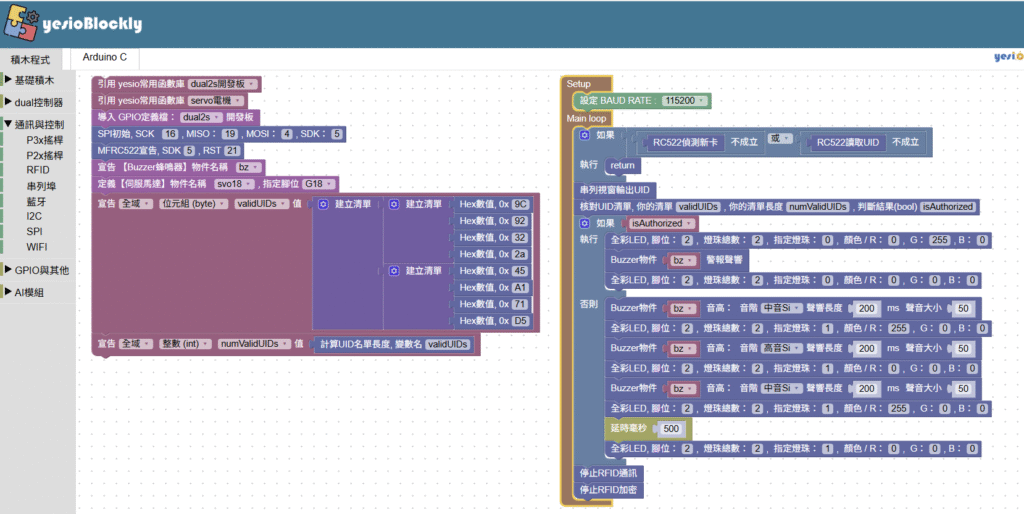The image size is (1024, 514).
Task: Open bz dropdown on 警報聲響 block
Action: 682,260
